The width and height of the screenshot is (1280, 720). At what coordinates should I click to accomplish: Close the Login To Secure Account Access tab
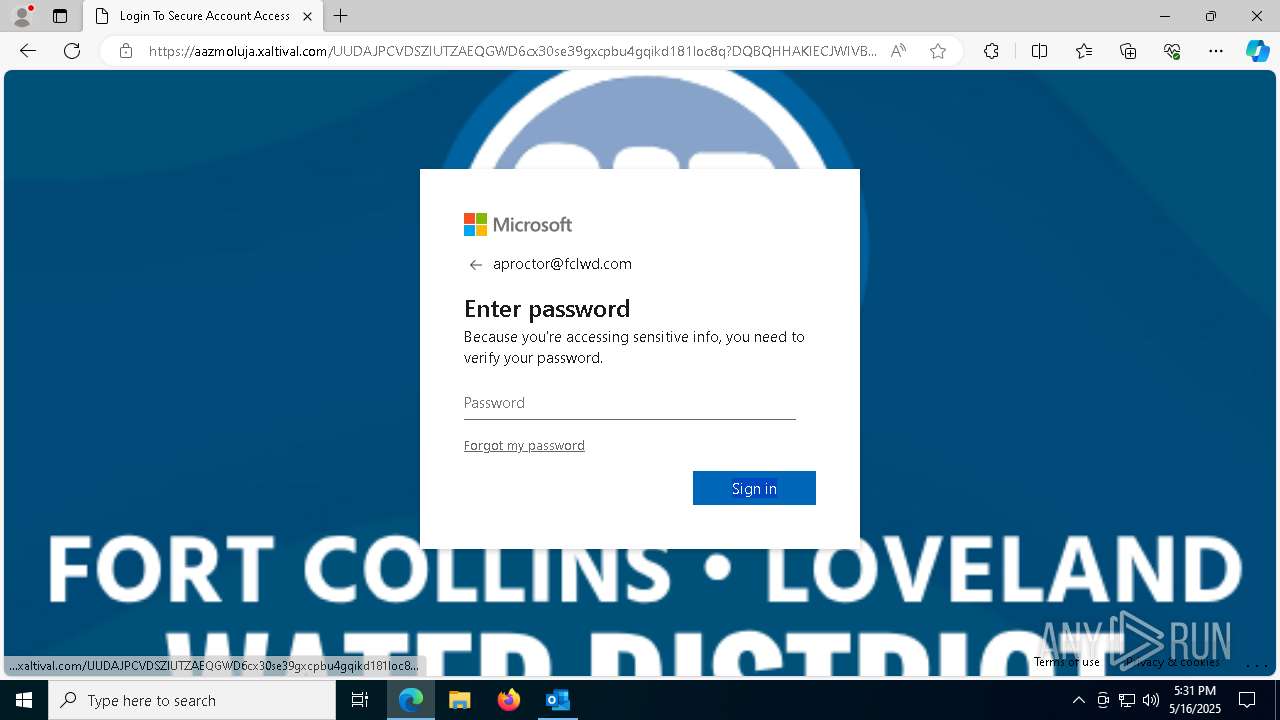[307, 16]
